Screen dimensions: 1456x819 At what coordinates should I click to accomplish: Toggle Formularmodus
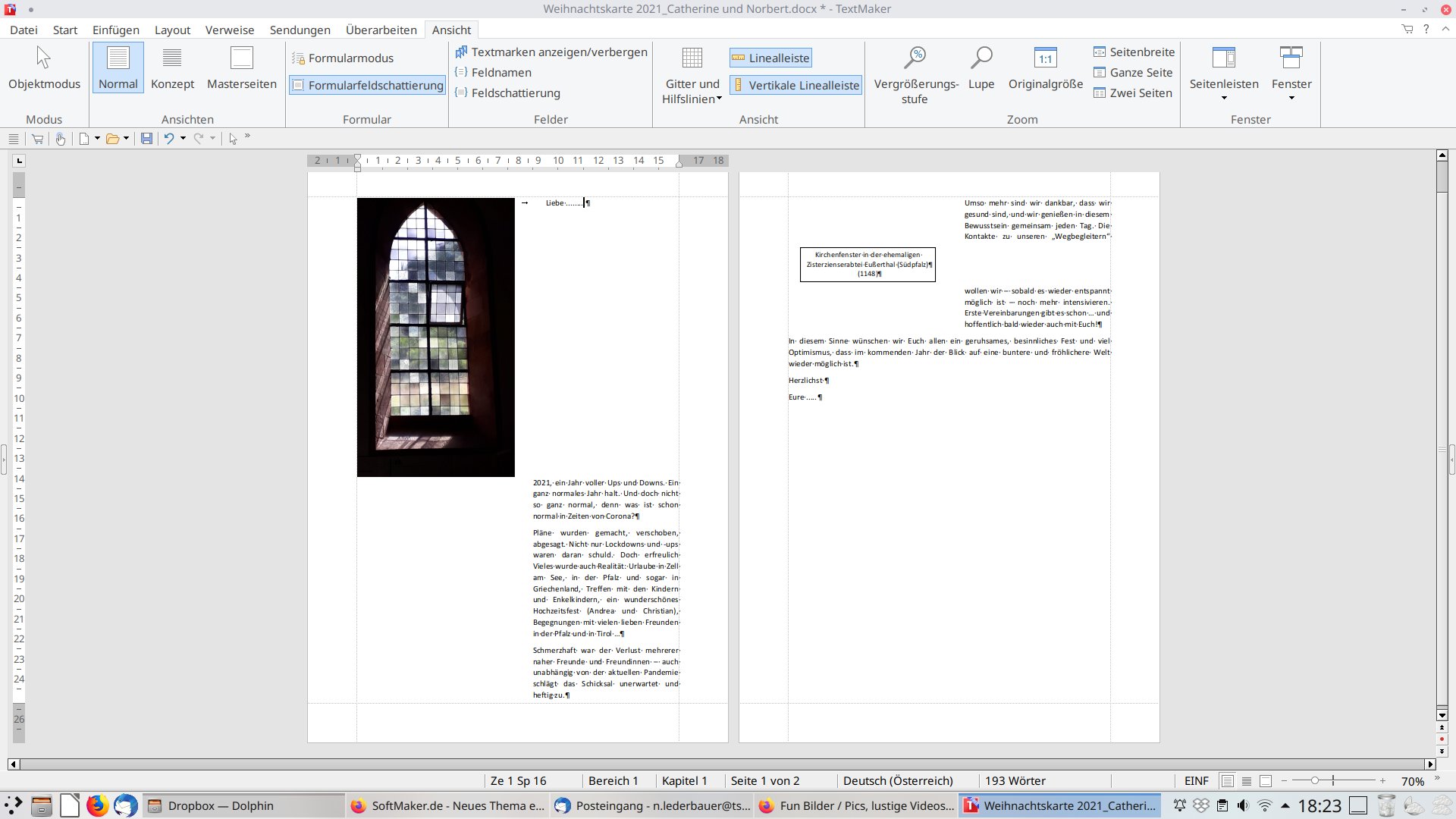(343, 58)
